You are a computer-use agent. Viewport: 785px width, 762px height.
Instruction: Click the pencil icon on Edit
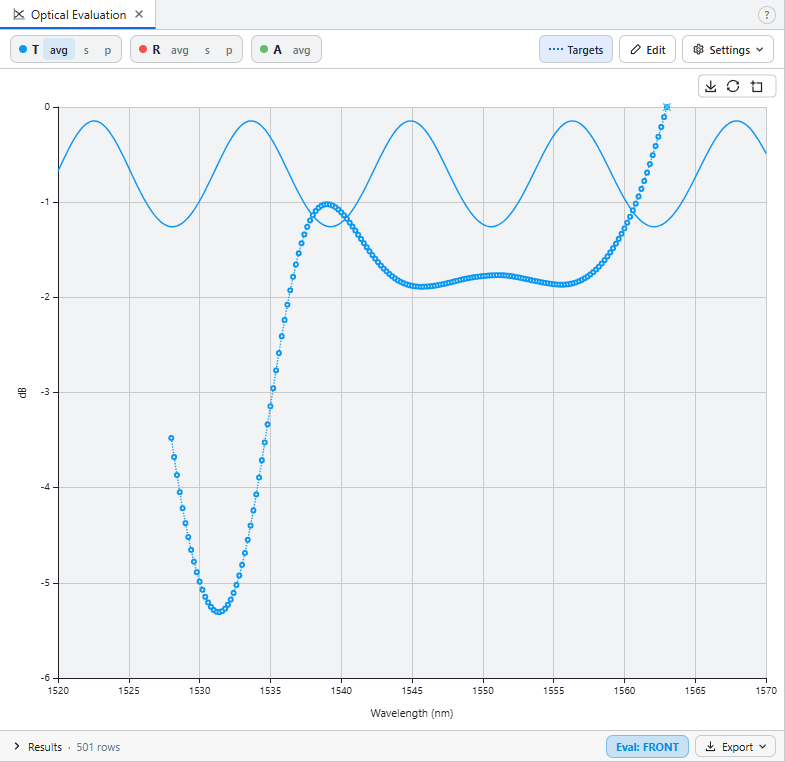[635, 49]
